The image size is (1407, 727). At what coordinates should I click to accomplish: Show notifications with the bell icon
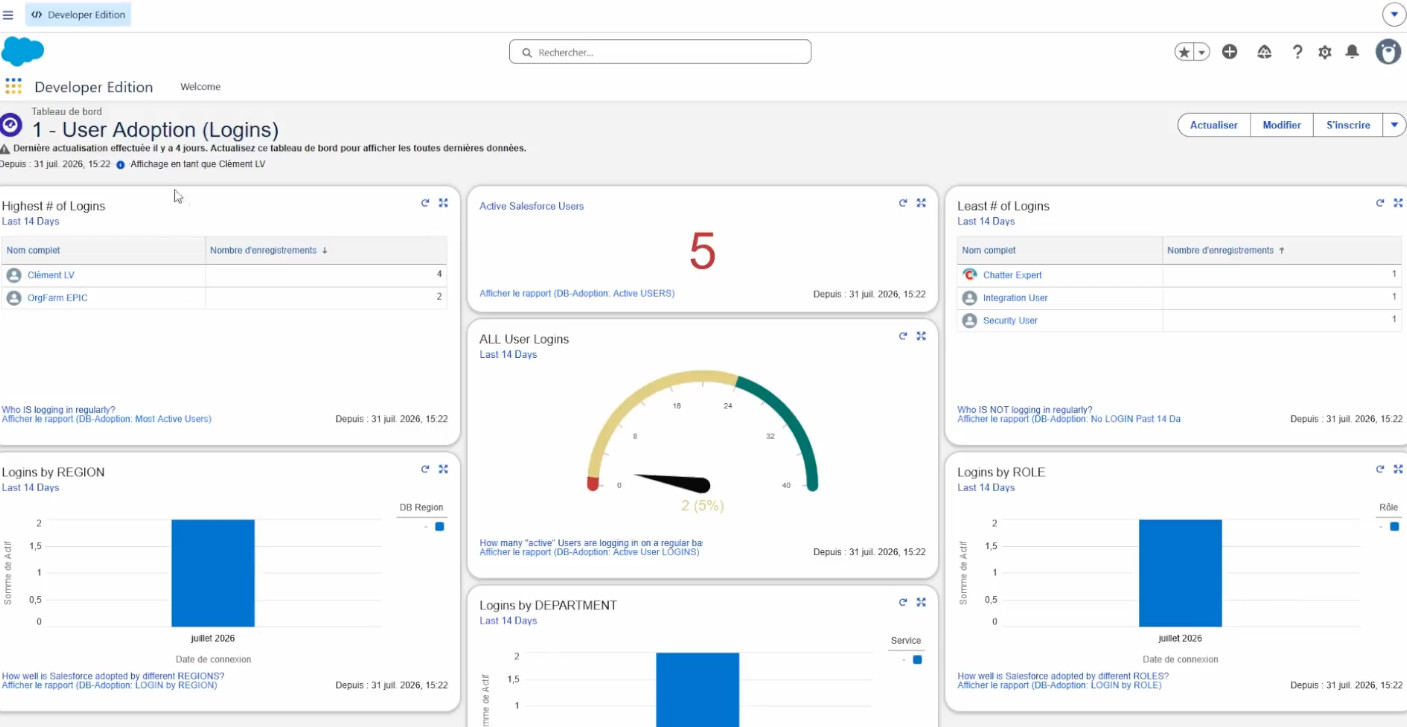tap(1352, 52)
